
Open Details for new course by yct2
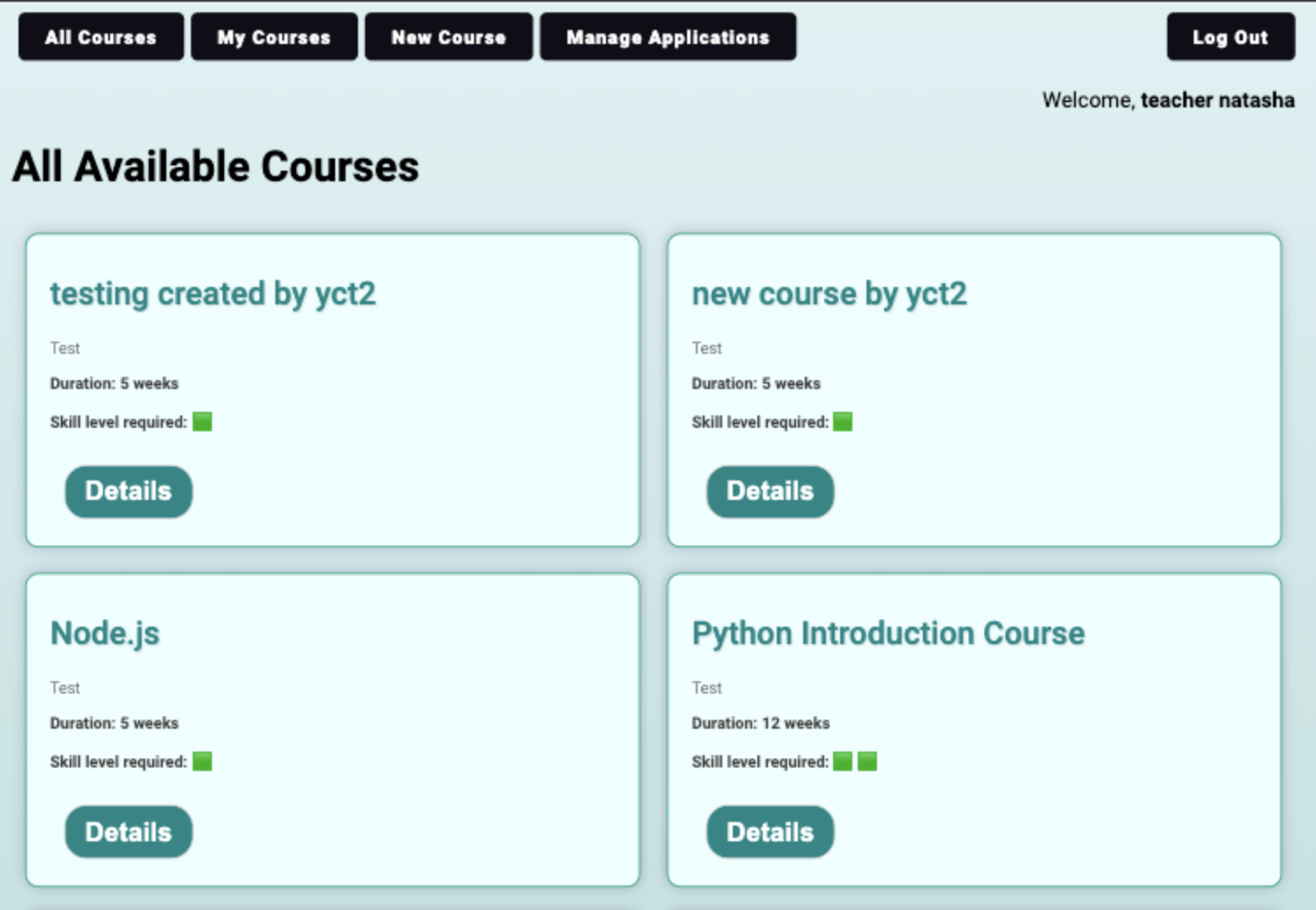click(770, 491)
